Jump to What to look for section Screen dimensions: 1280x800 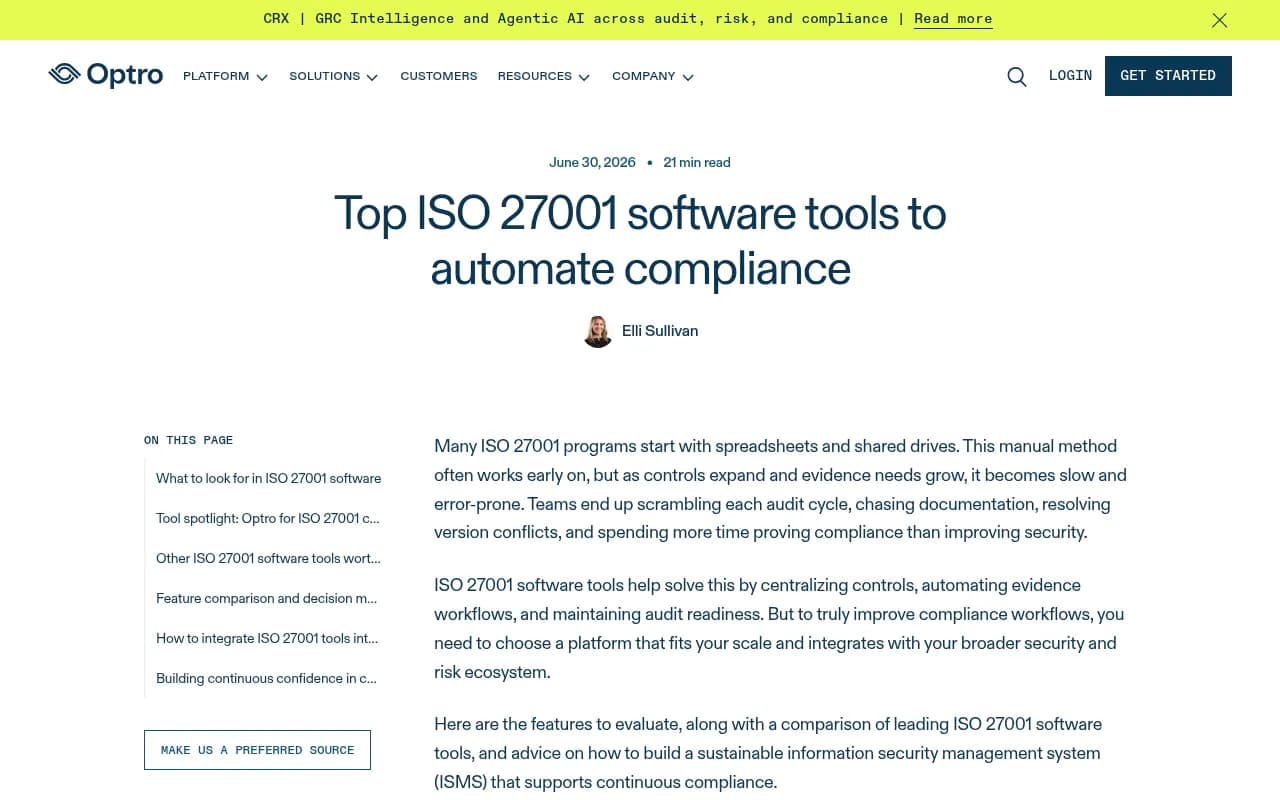click(269, 478)
